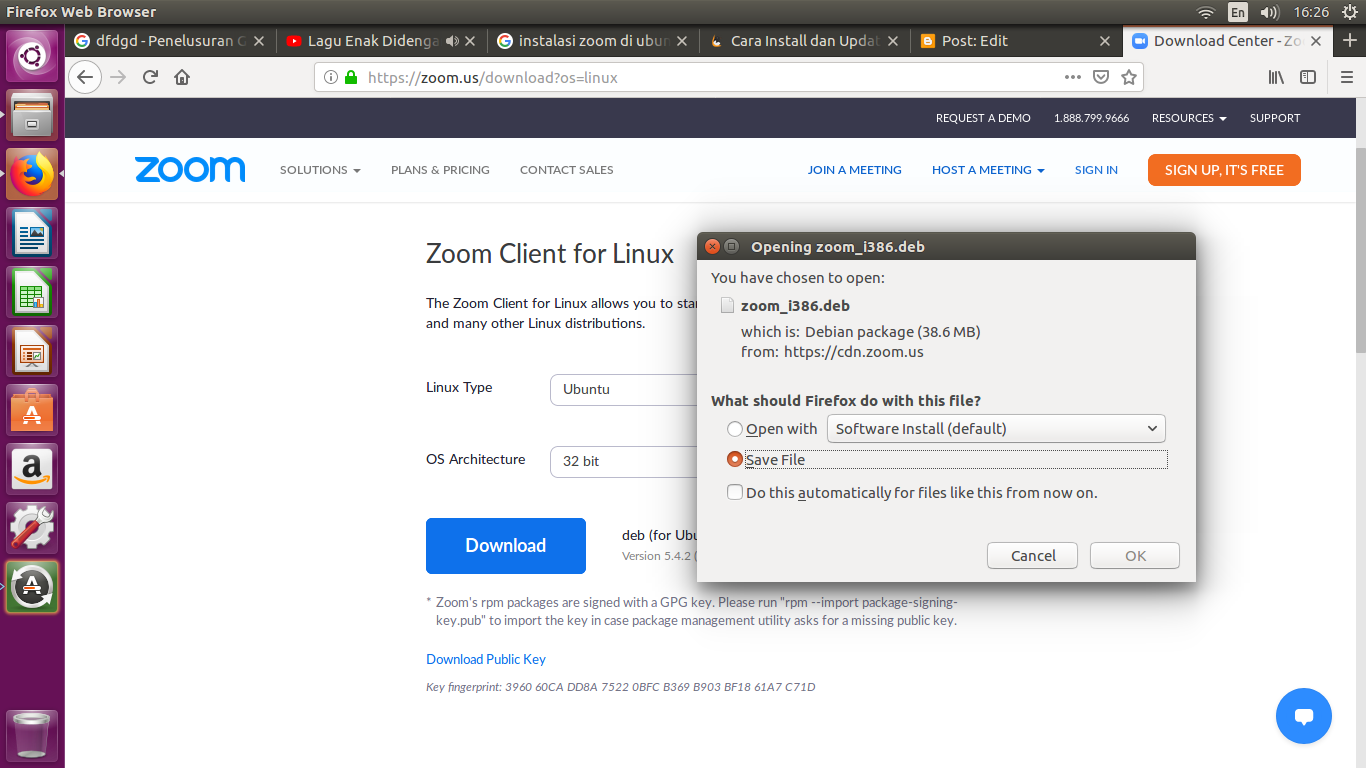Bookmark this page with the star icon

(x=1131, y=77)
